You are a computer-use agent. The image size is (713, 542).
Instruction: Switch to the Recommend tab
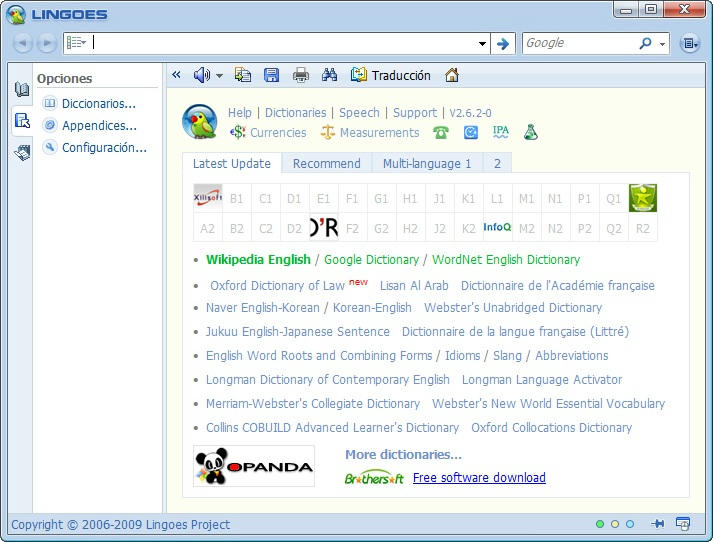(x=326, y=163)
